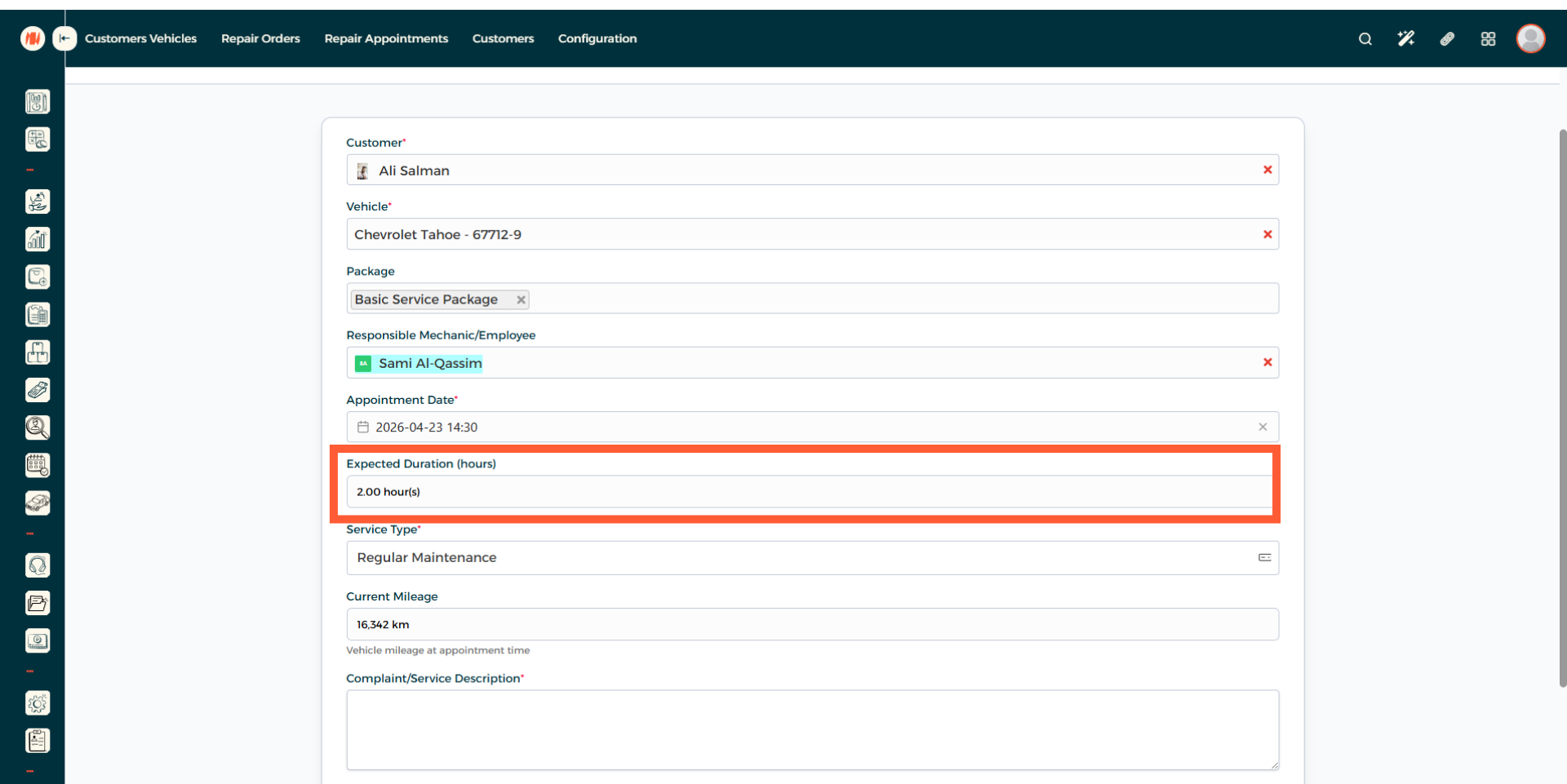Click the paperclip attachment icon

[1447, 38]
